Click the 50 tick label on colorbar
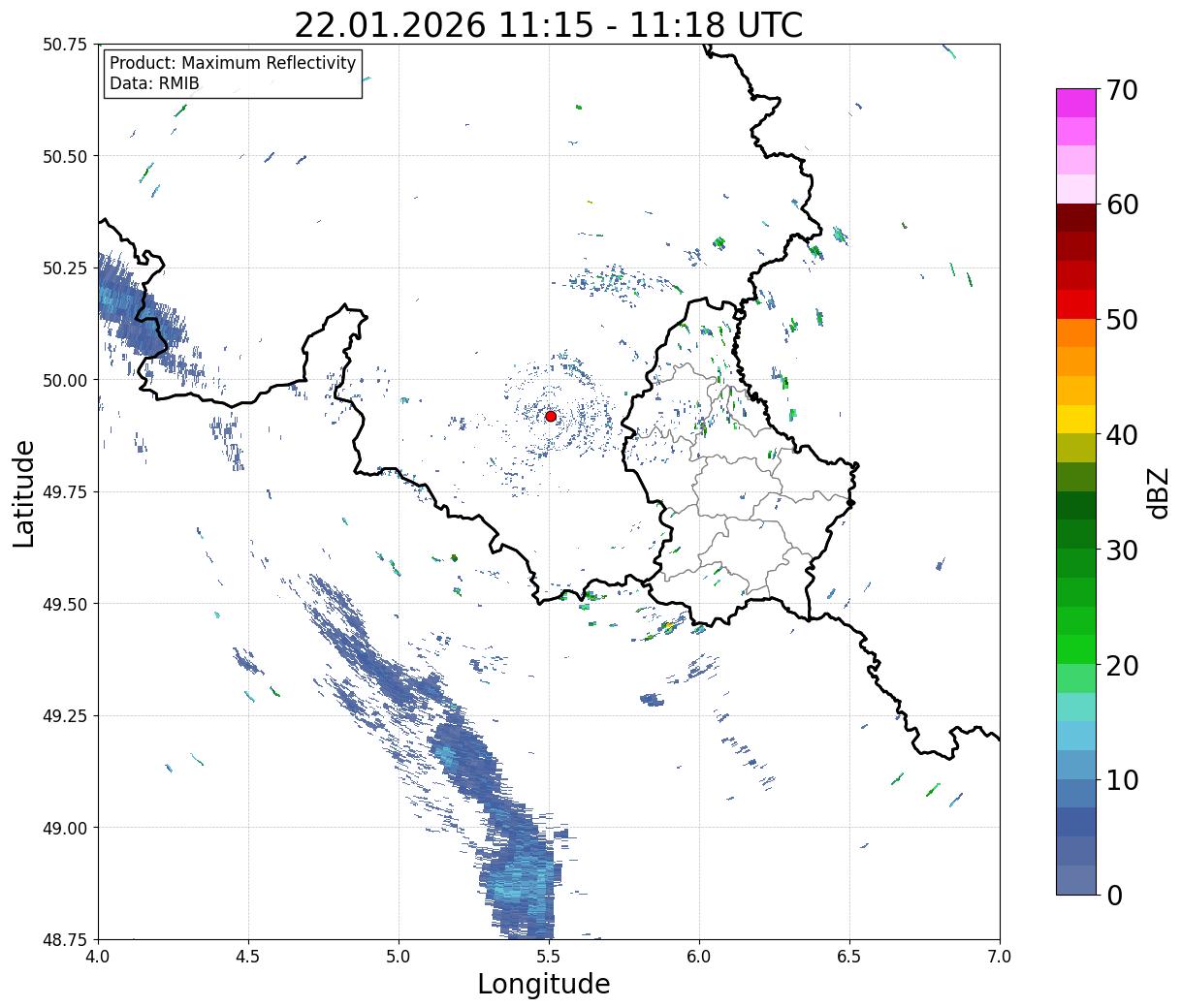 tap(1121, 320)
